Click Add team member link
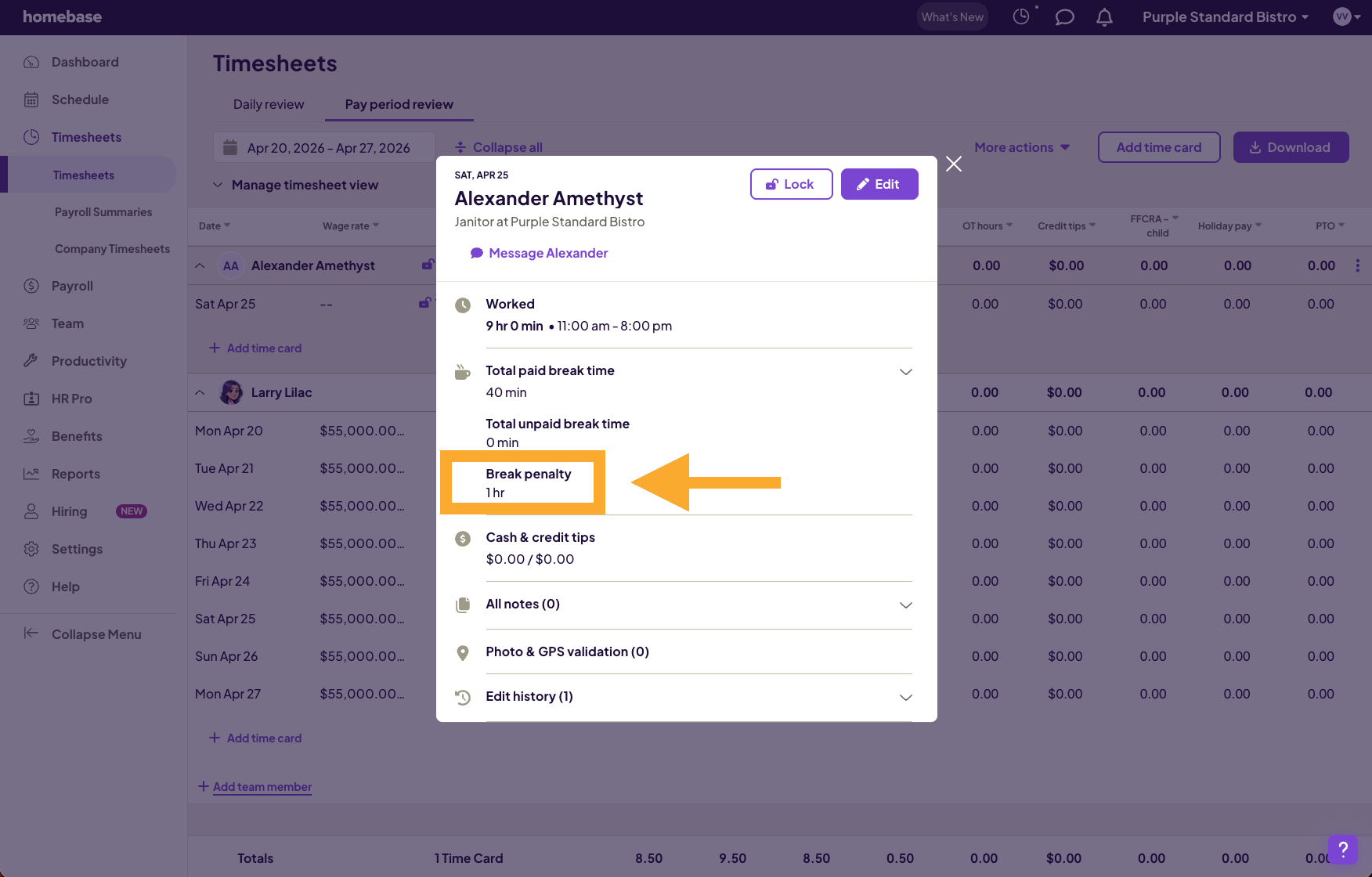This screenshot has width=1372, height=877. pyautogui.click(x=255, y=787)
